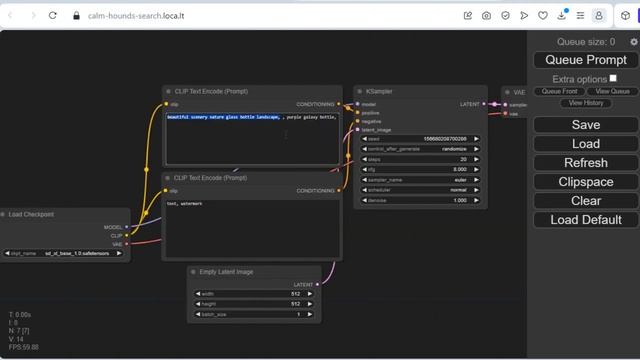
Task: Click the browser address bar URL
Action: coord(136,16)
